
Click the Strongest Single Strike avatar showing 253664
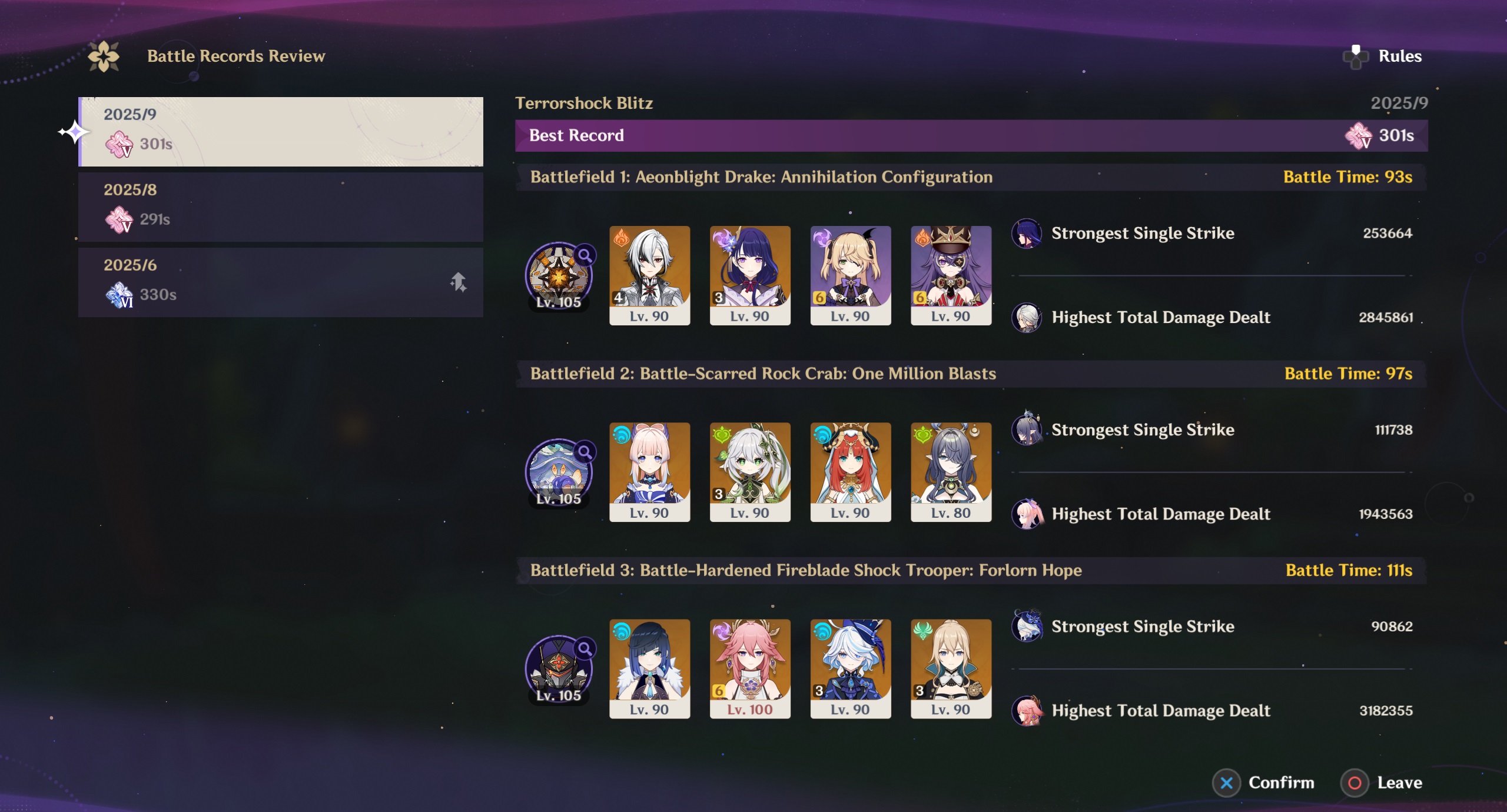(x=1027, y=234)
